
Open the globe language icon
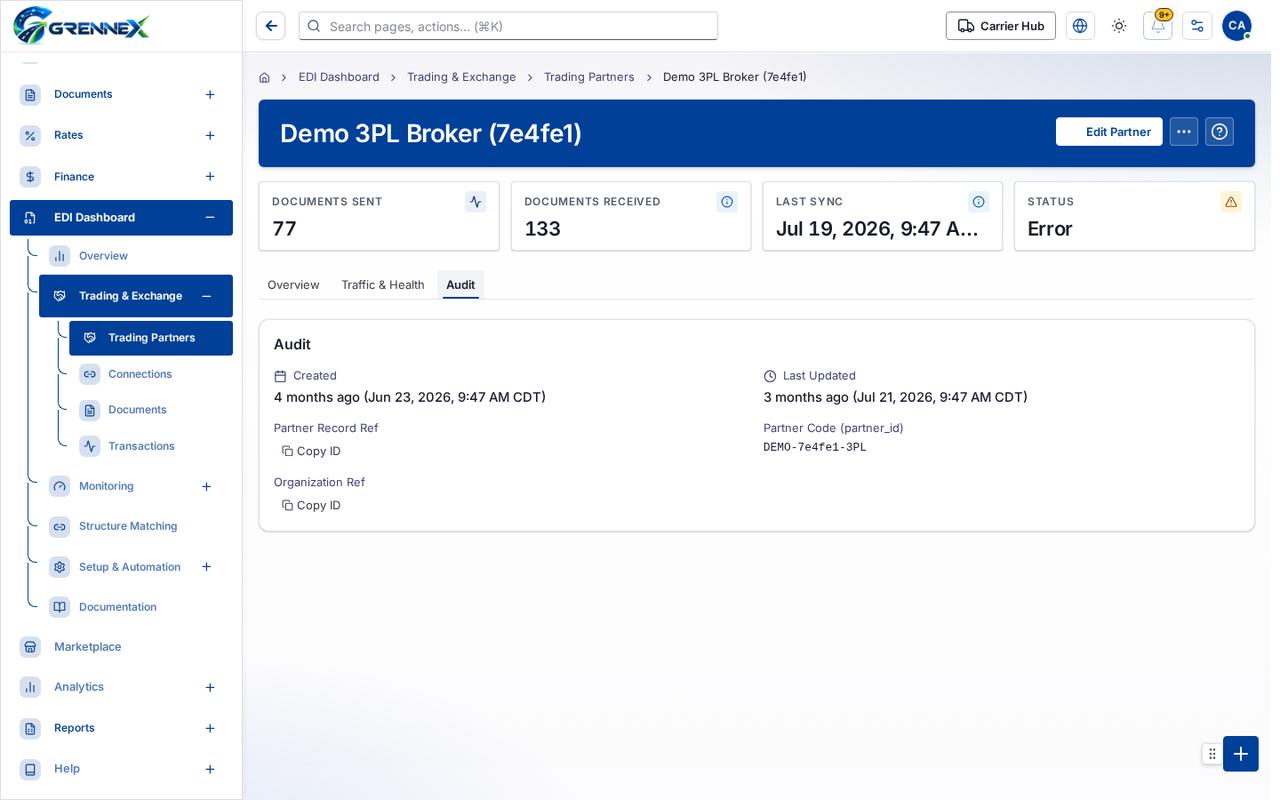1080,26
